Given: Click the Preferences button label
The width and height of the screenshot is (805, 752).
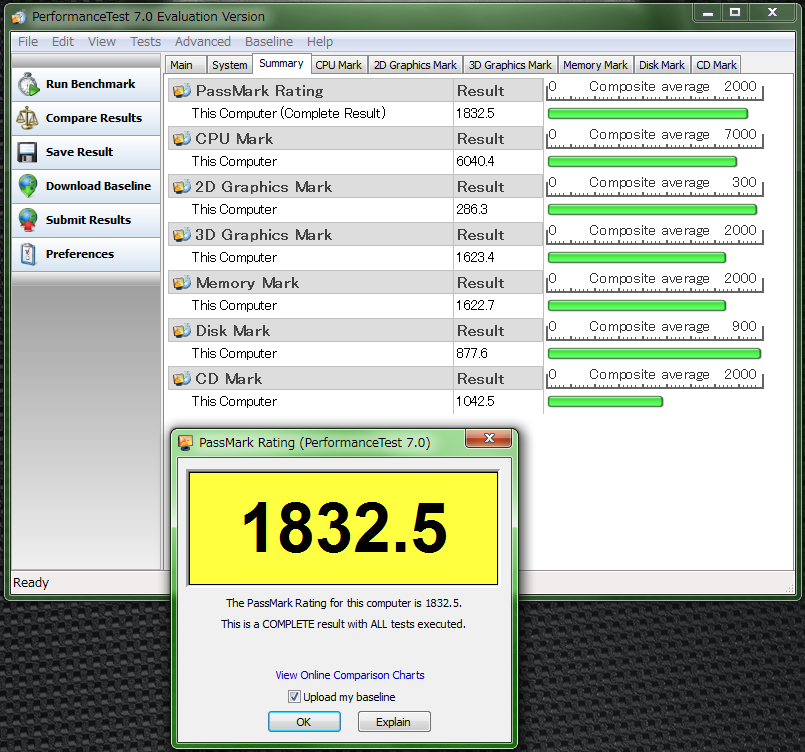Looking at the screenshot, I should (x=80, y=254).
